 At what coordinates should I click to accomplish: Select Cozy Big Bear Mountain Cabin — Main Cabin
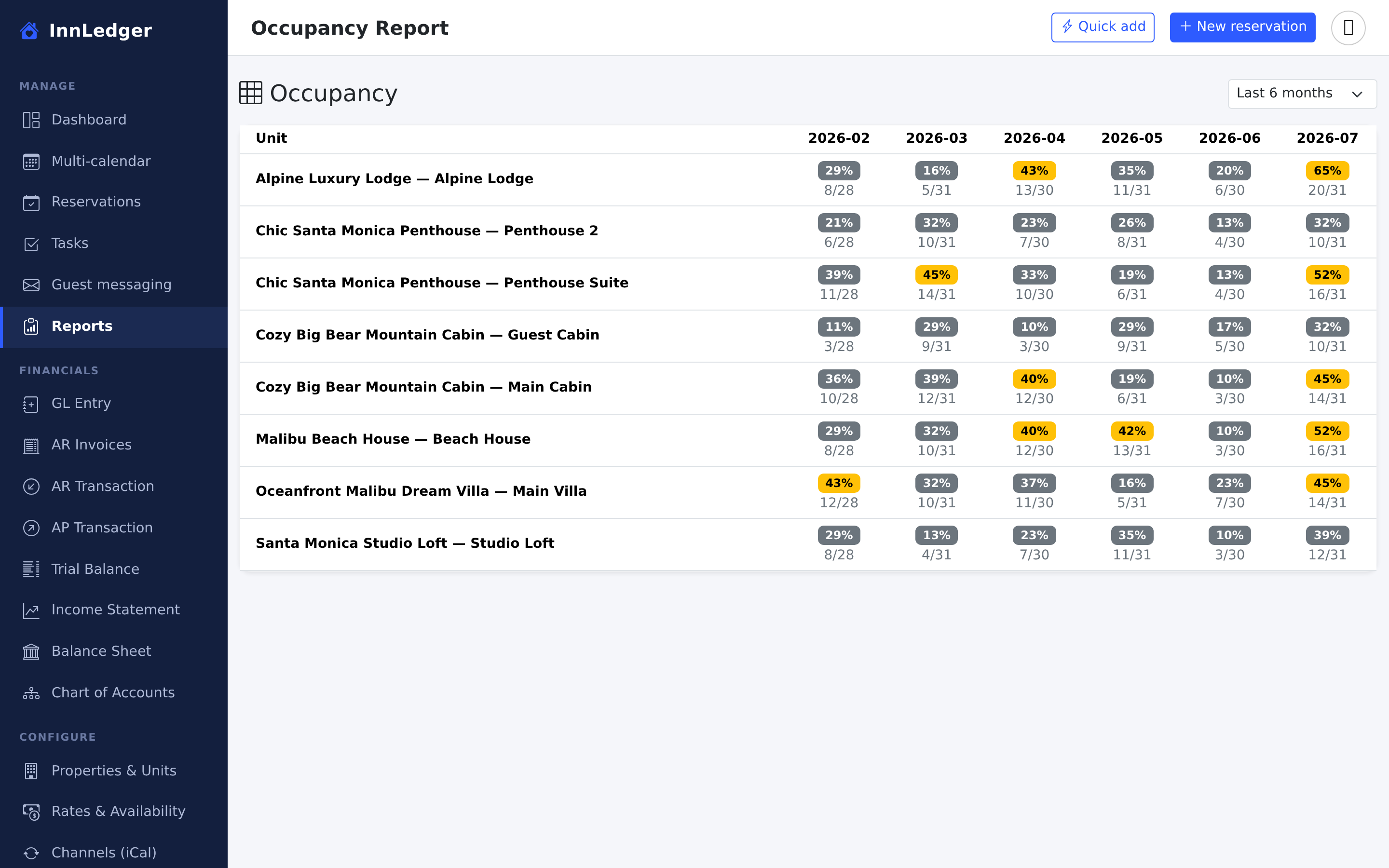(x=807, y=388)
